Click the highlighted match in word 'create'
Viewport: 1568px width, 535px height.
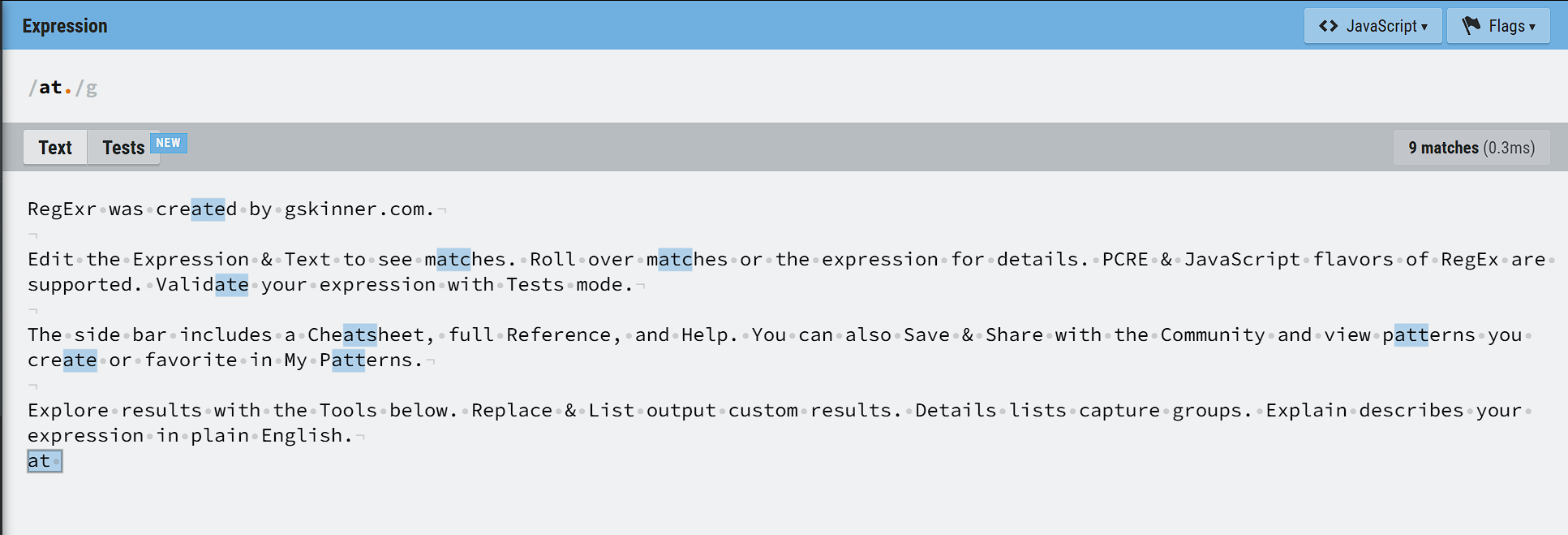pyautogui.click(x=80, y=360)
